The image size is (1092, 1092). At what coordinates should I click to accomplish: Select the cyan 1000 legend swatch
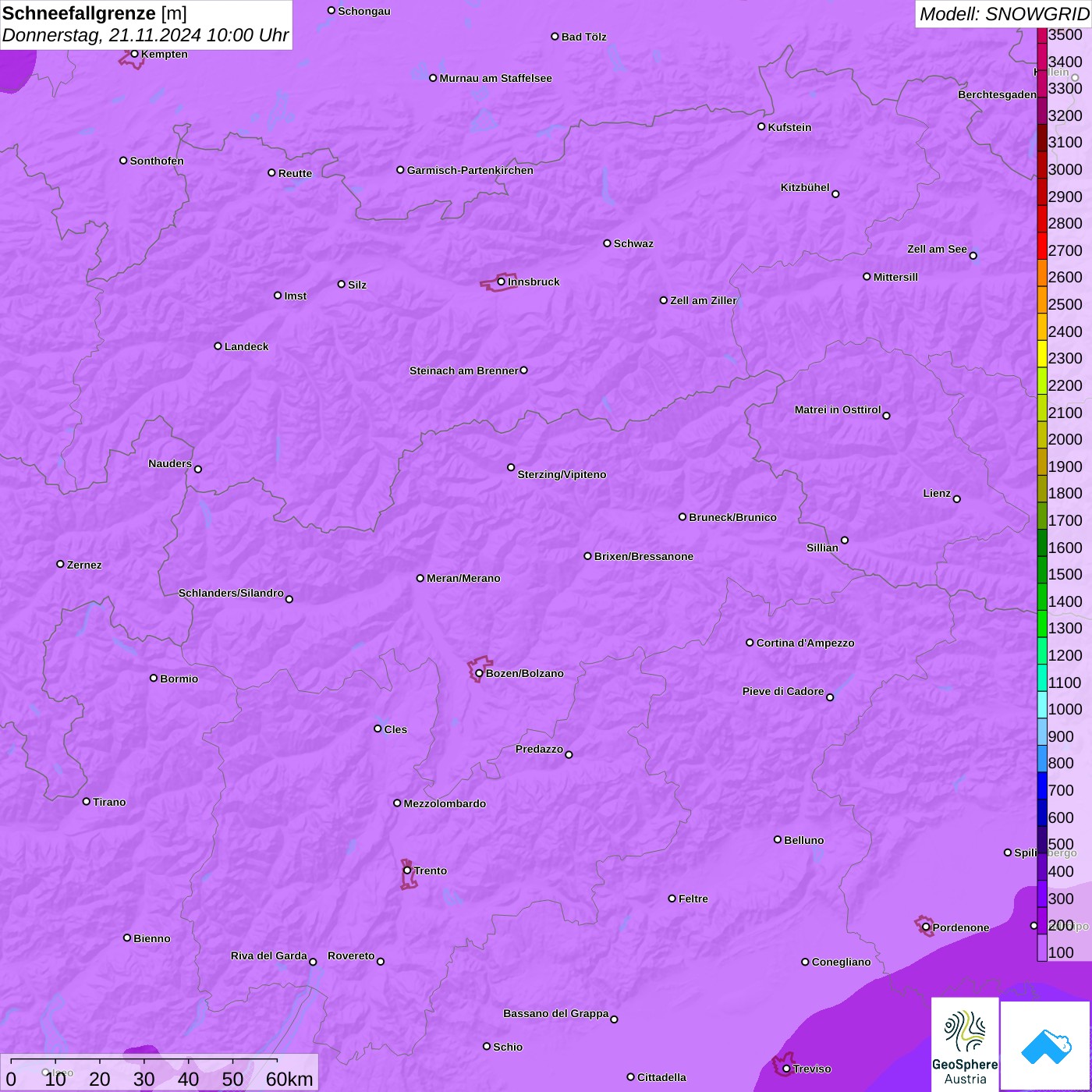click(x=1042, y=704)
